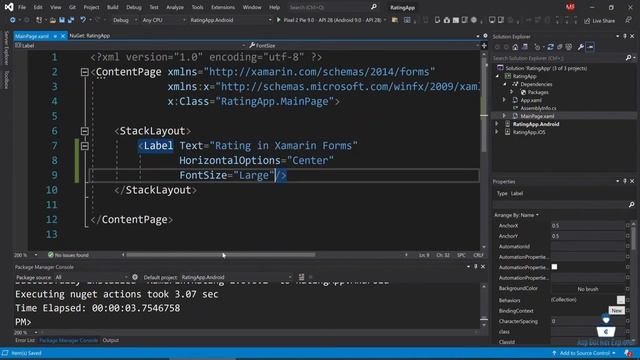The height and width of the screenshot is (360, 640).
Task: Open the Build menu
Action: point(113,7)
